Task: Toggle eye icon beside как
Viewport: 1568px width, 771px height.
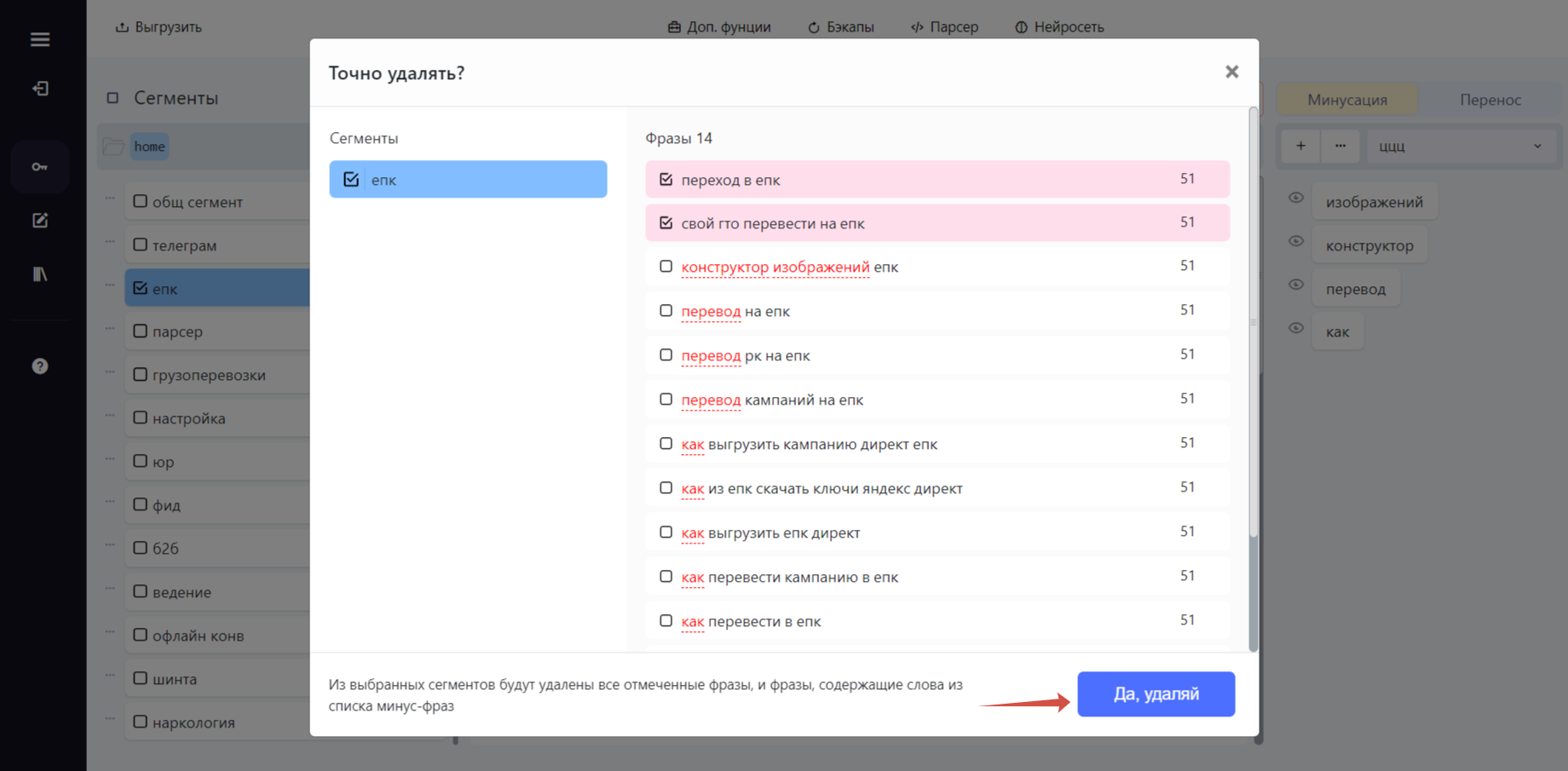Action: tap(1296, 328)
